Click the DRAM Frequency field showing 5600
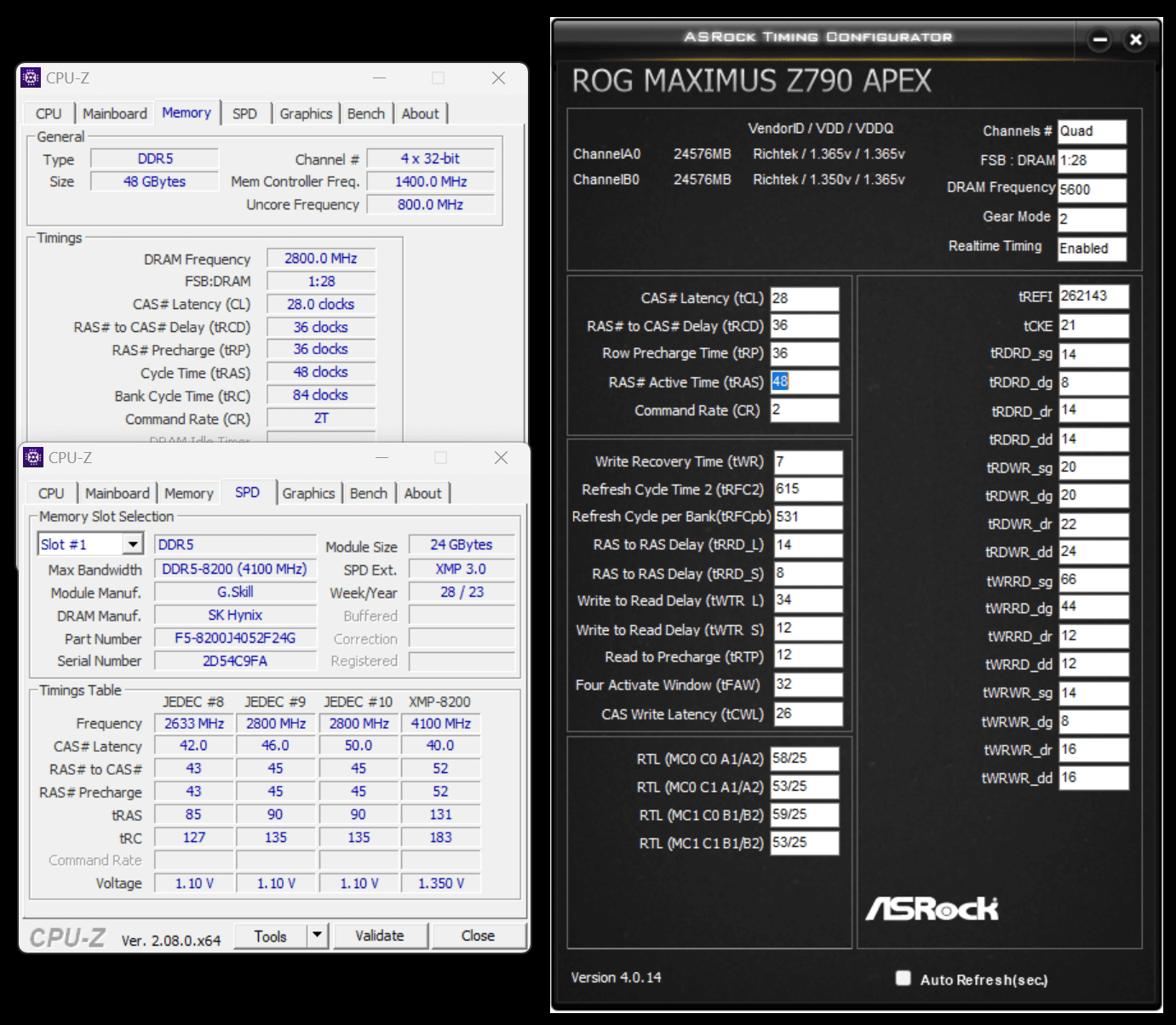1176x1025 pixels. (1092, 190)
